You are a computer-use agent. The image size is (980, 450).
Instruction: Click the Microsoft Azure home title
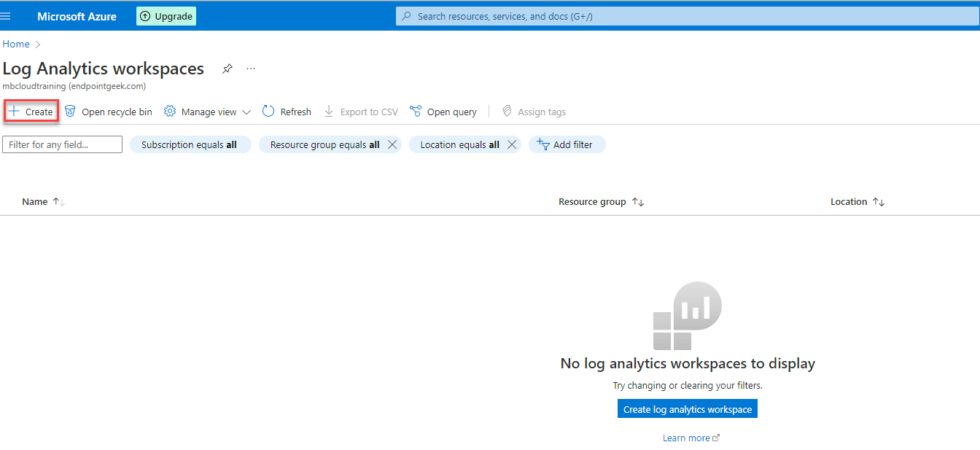pyautogui.click(x=76, y=17)
